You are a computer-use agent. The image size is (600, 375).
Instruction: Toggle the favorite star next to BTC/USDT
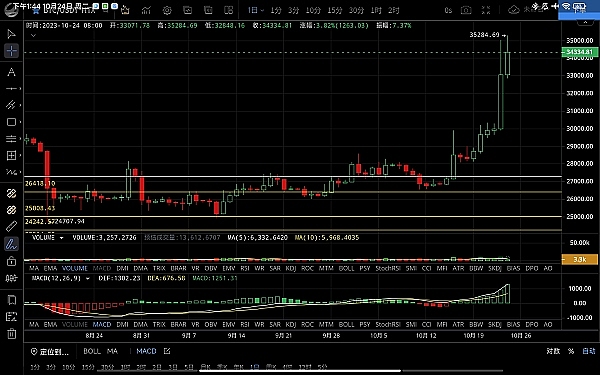[36, 10]
